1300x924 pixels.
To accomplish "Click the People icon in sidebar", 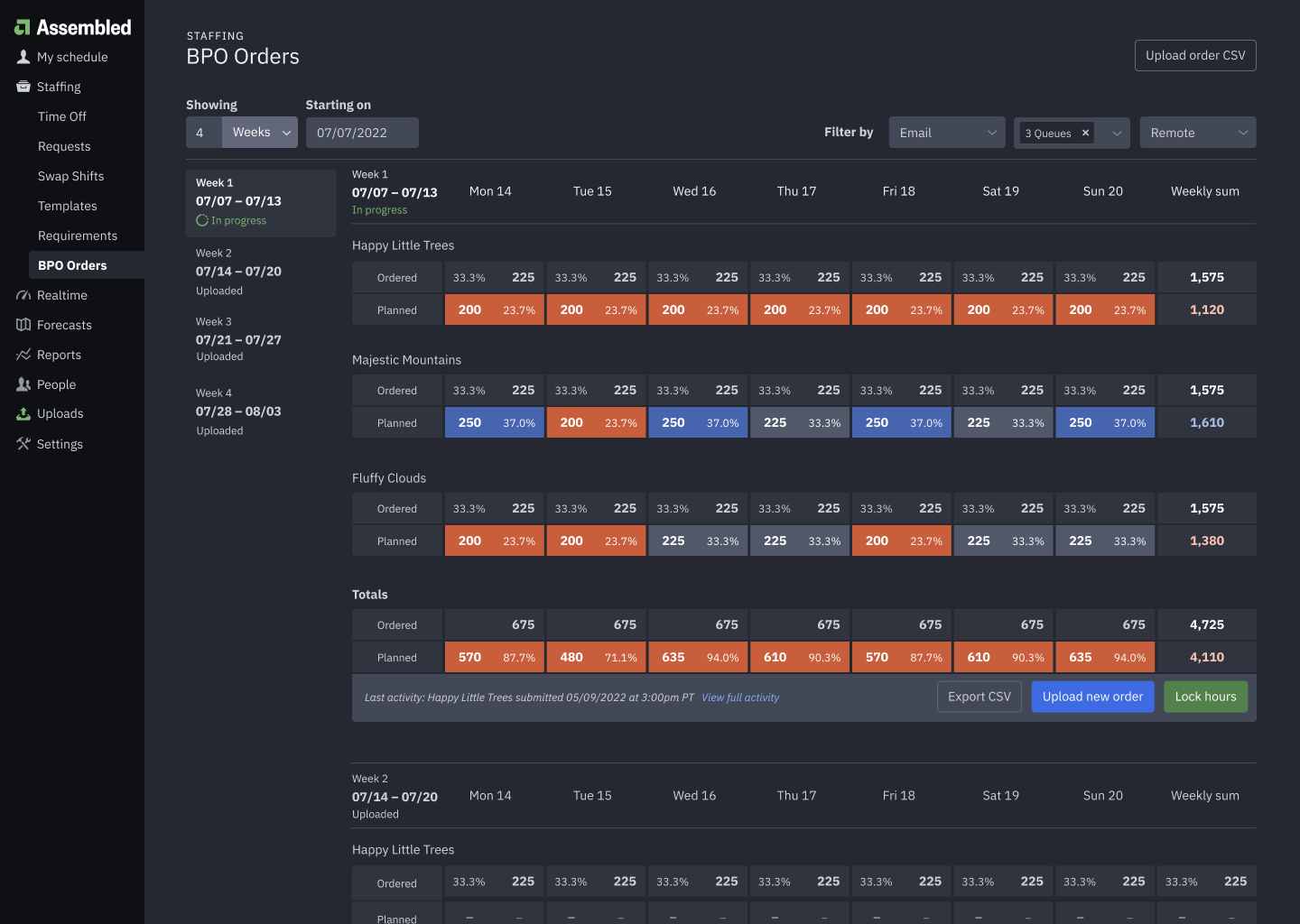I will pos(23,384).
